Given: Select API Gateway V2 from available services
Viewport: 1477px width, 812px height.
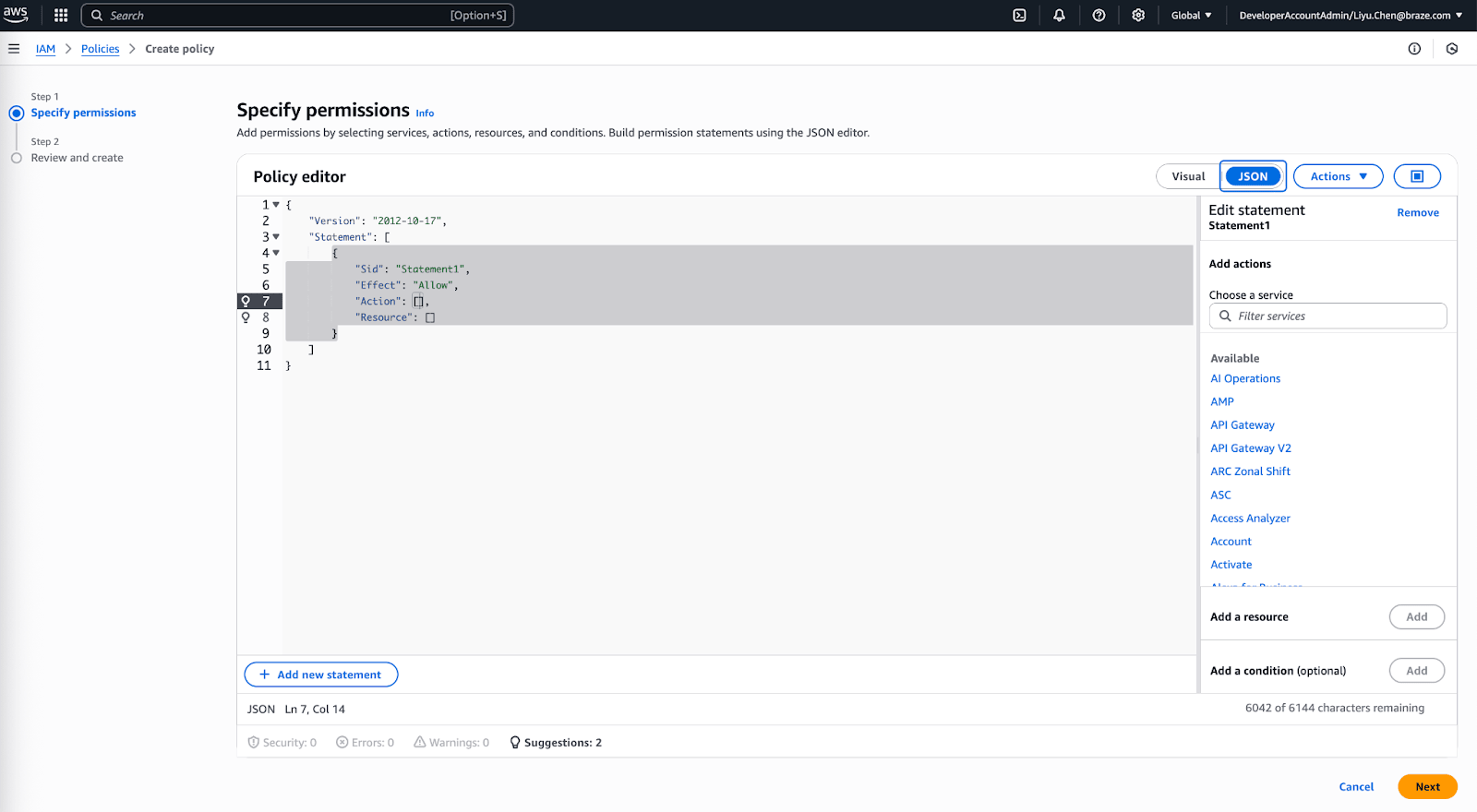Looking at the screenshot, I should pyautogui.click(x=1251, y=448).
